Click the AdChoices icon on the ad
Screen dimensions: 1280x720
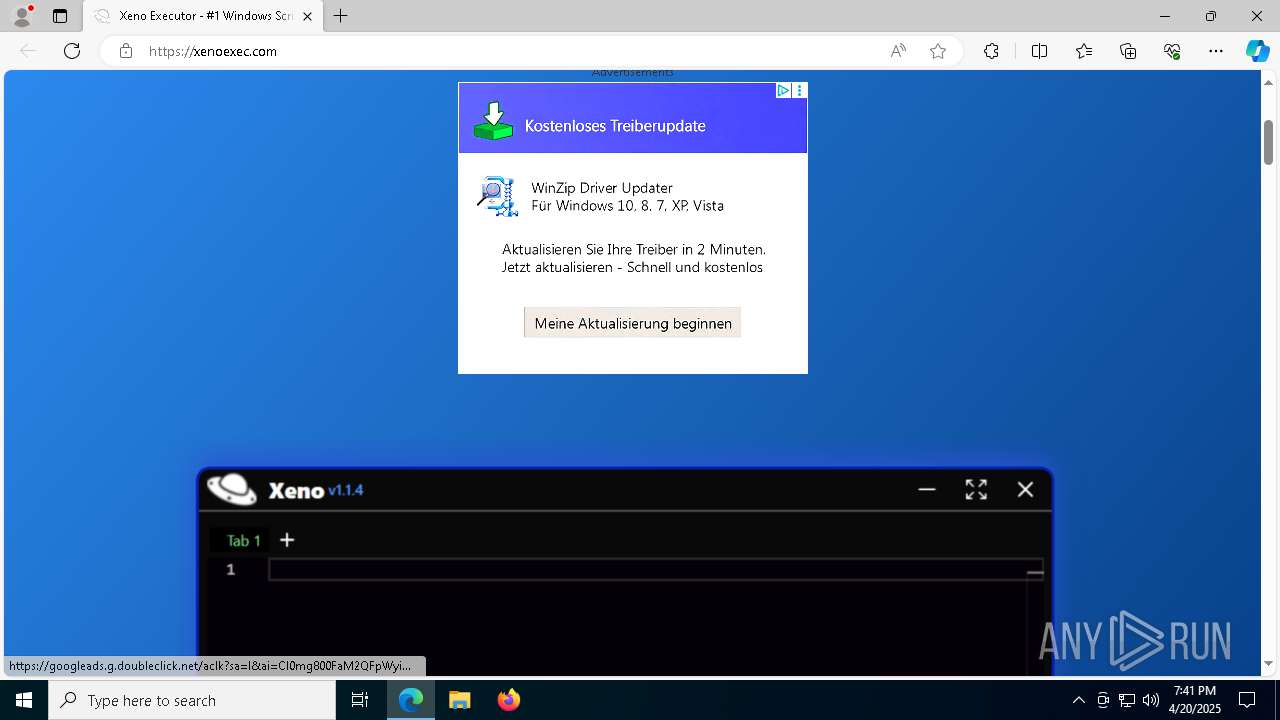784,90
